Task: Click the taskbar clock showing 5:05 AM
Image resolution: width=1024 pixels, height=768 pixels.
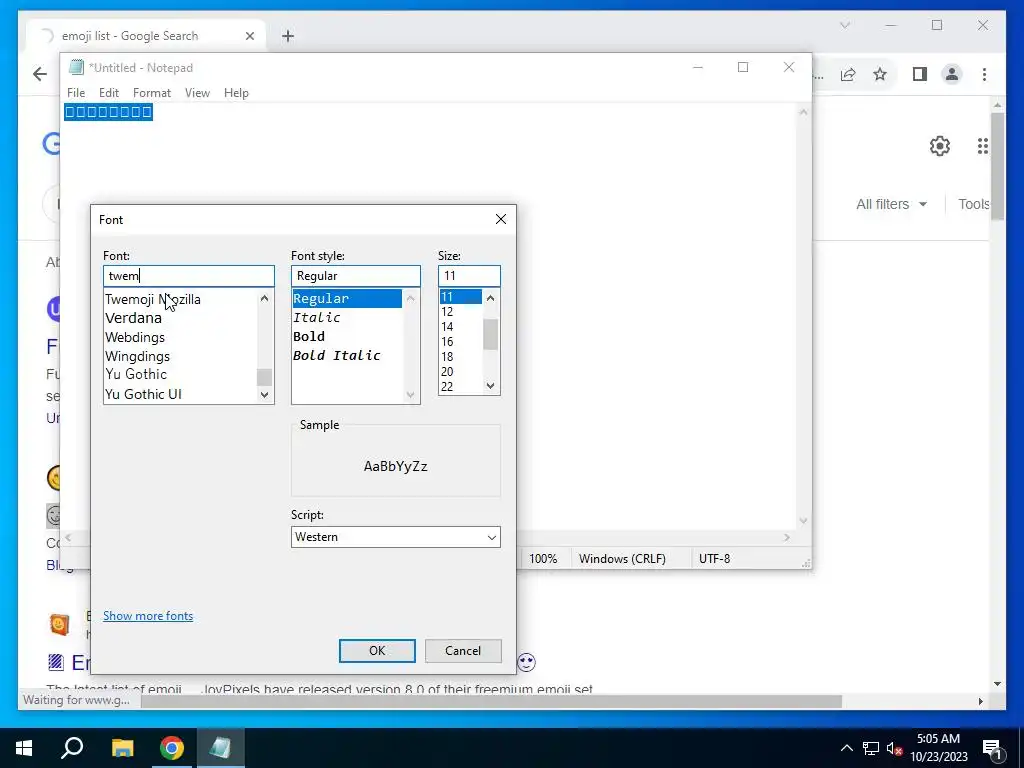Action: coord(939,748)
